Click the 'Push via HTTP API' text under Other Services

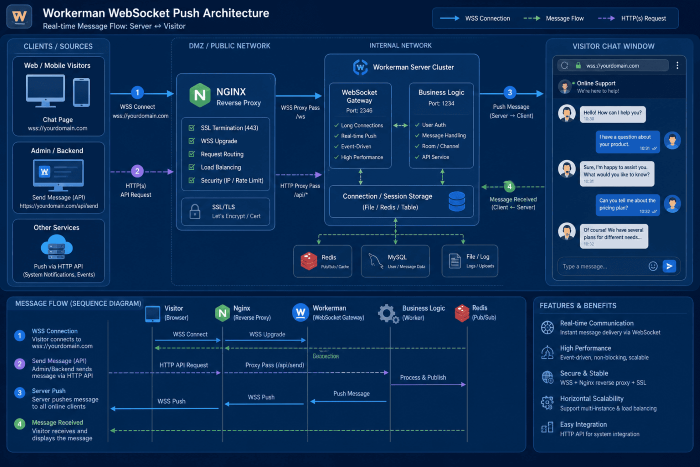tap(58, 266)
